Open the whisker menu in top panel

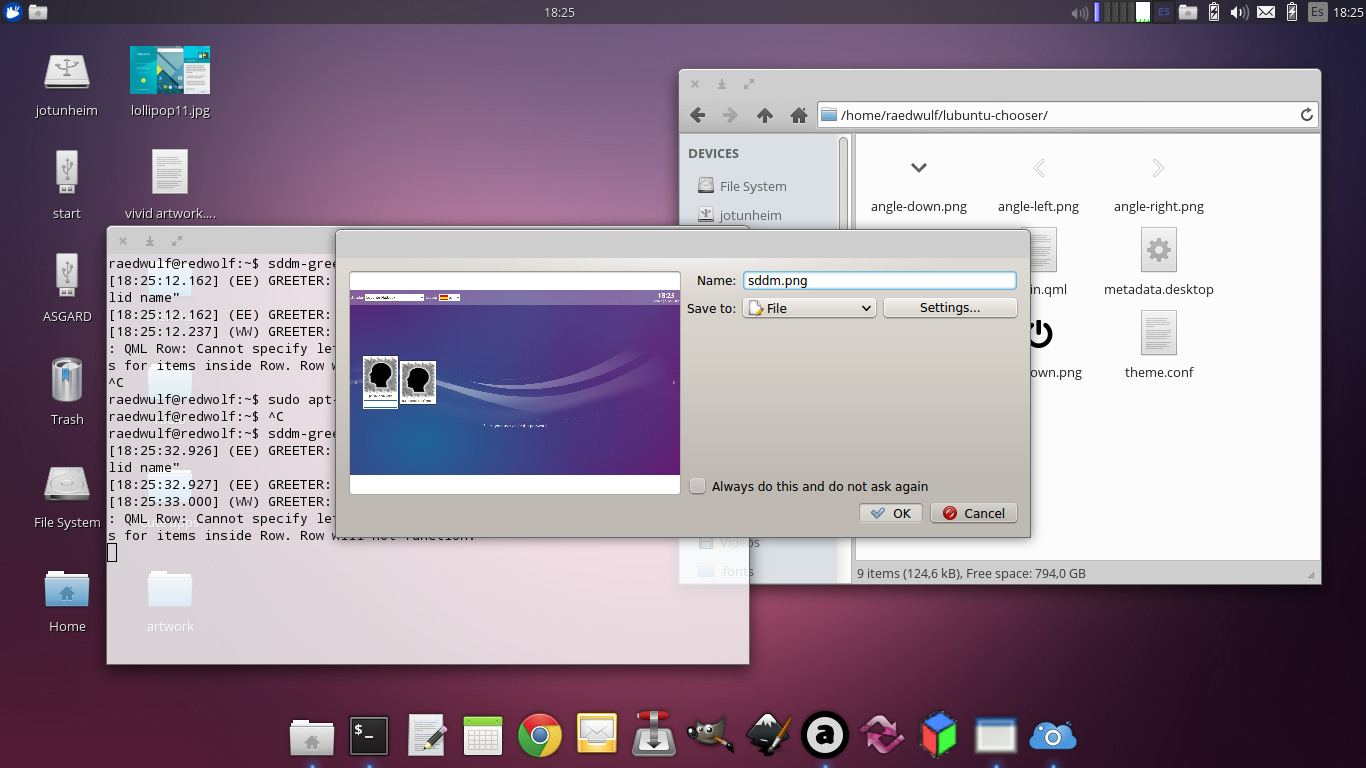pos(13,12)
